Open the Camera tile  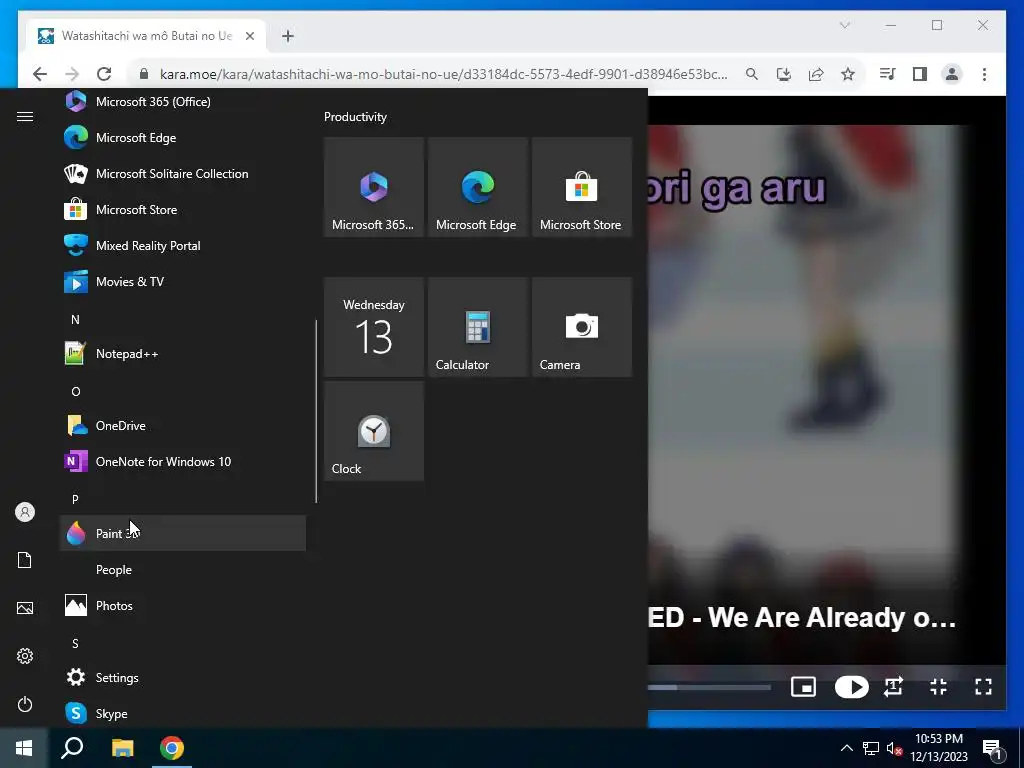[582, 327]
